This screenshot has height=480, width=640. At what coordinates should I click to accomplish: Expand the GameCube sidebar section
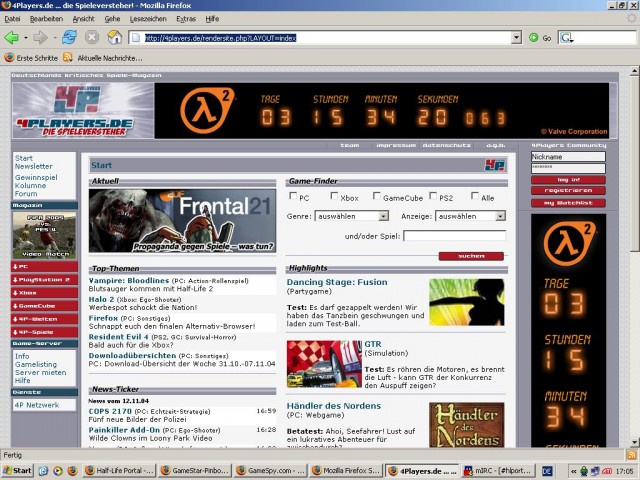point(44,306)
